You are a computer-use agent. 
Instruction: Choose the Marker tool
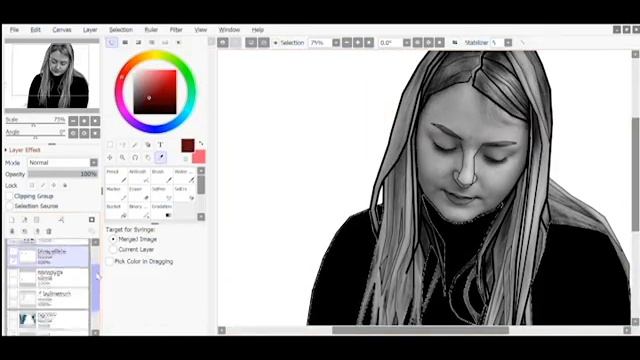116,194
